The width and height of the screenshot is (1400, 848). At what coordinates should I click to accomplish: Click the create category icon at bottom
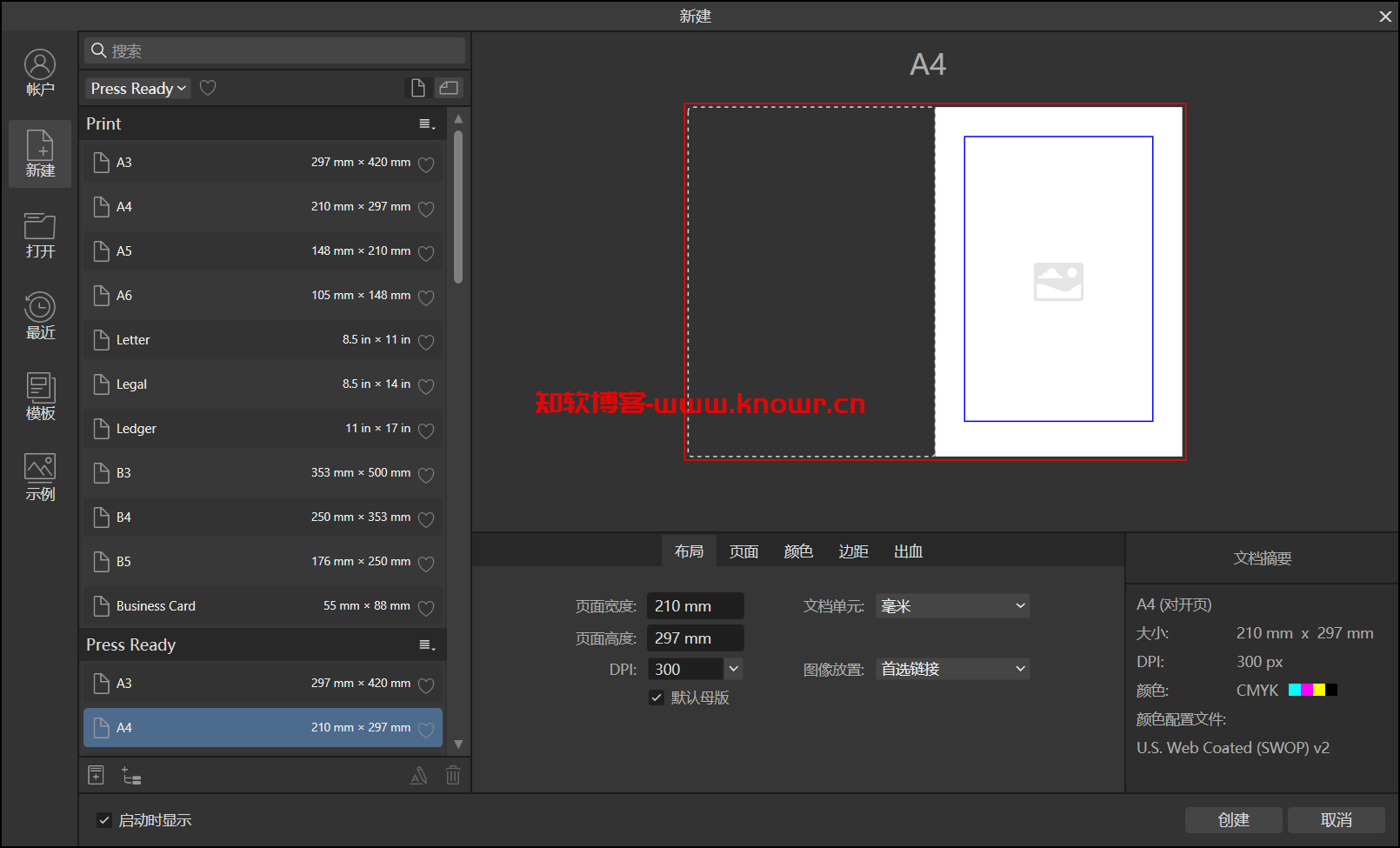(x=131, y=776)
